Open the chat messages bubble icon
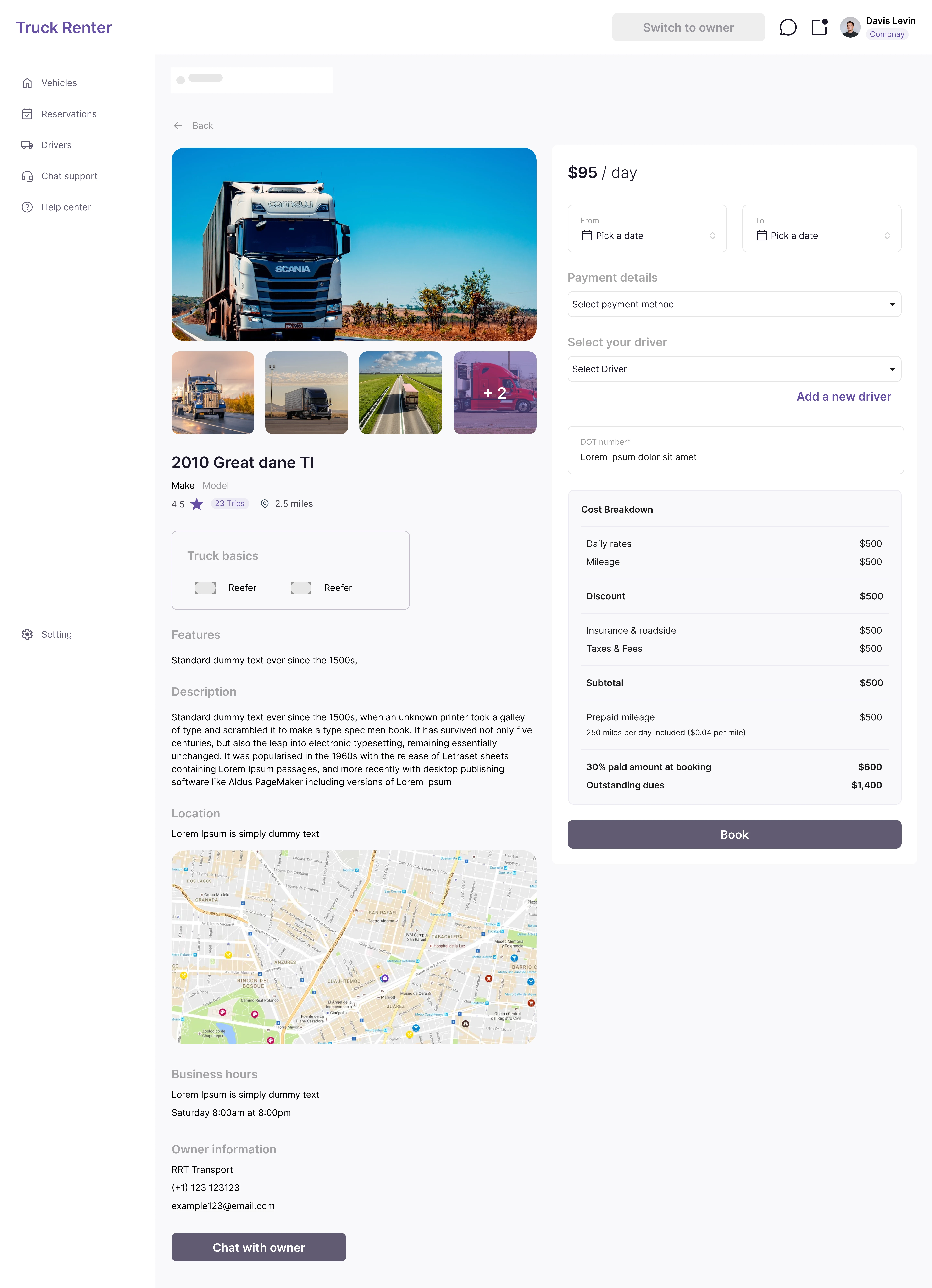Screen dimensions: 932x1288 788,27
